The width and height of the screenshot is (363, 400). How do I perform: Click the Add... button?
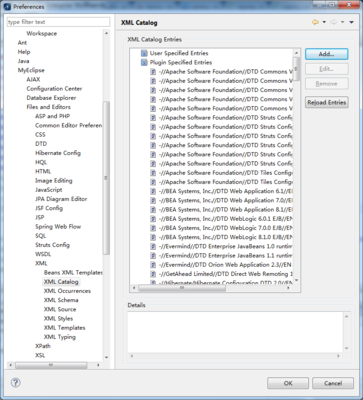coord(327,54)
